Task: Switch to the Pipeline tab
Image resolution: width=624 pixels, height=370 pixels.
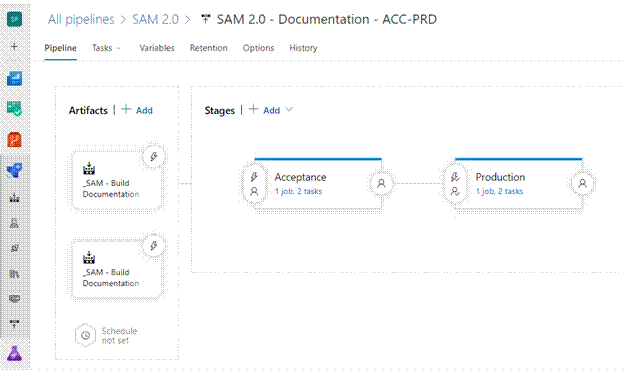Action: (x=60, y=48)
